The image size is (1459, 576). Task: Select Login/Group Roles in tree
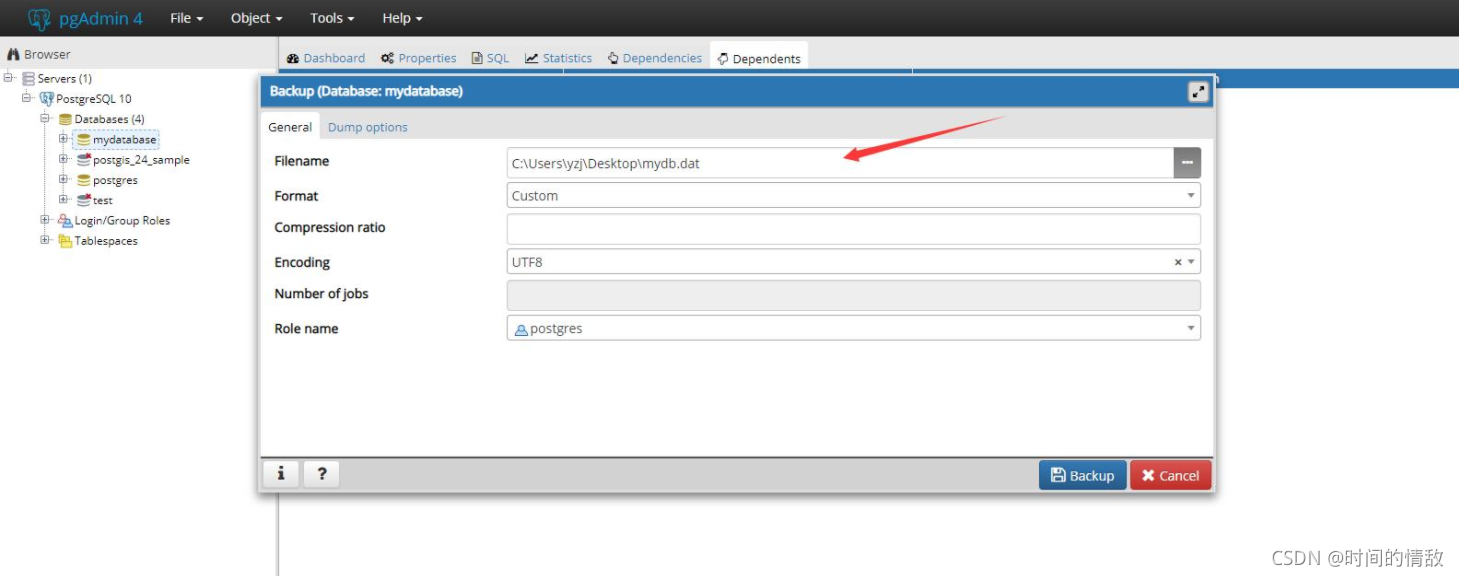[122, 220]
